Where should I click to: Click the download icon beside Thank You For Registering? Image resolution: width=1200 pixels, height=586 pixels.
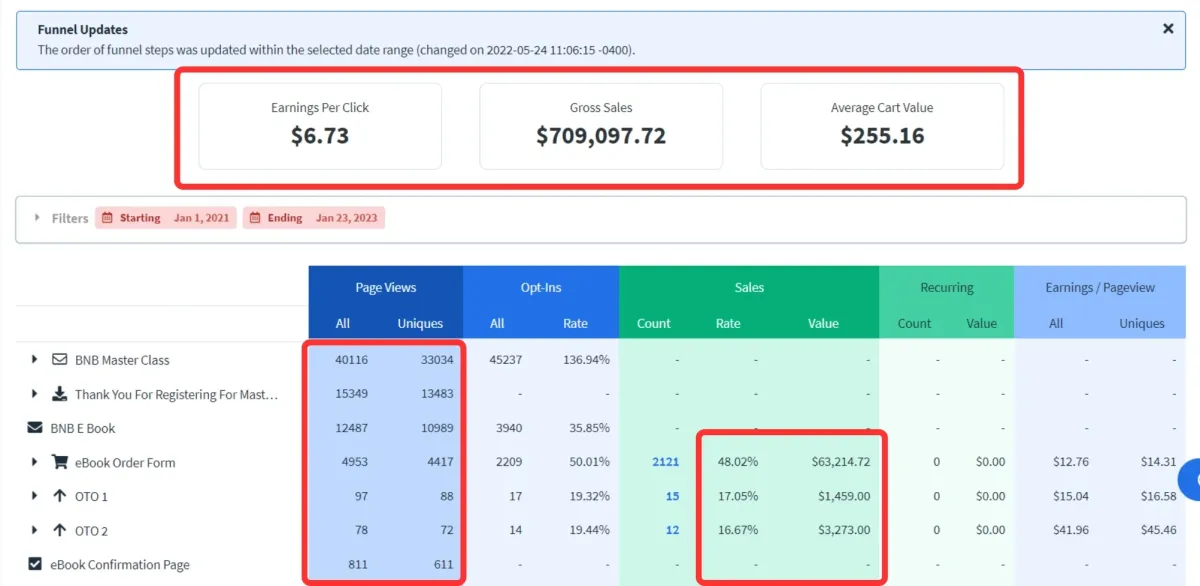click(60, 394)
